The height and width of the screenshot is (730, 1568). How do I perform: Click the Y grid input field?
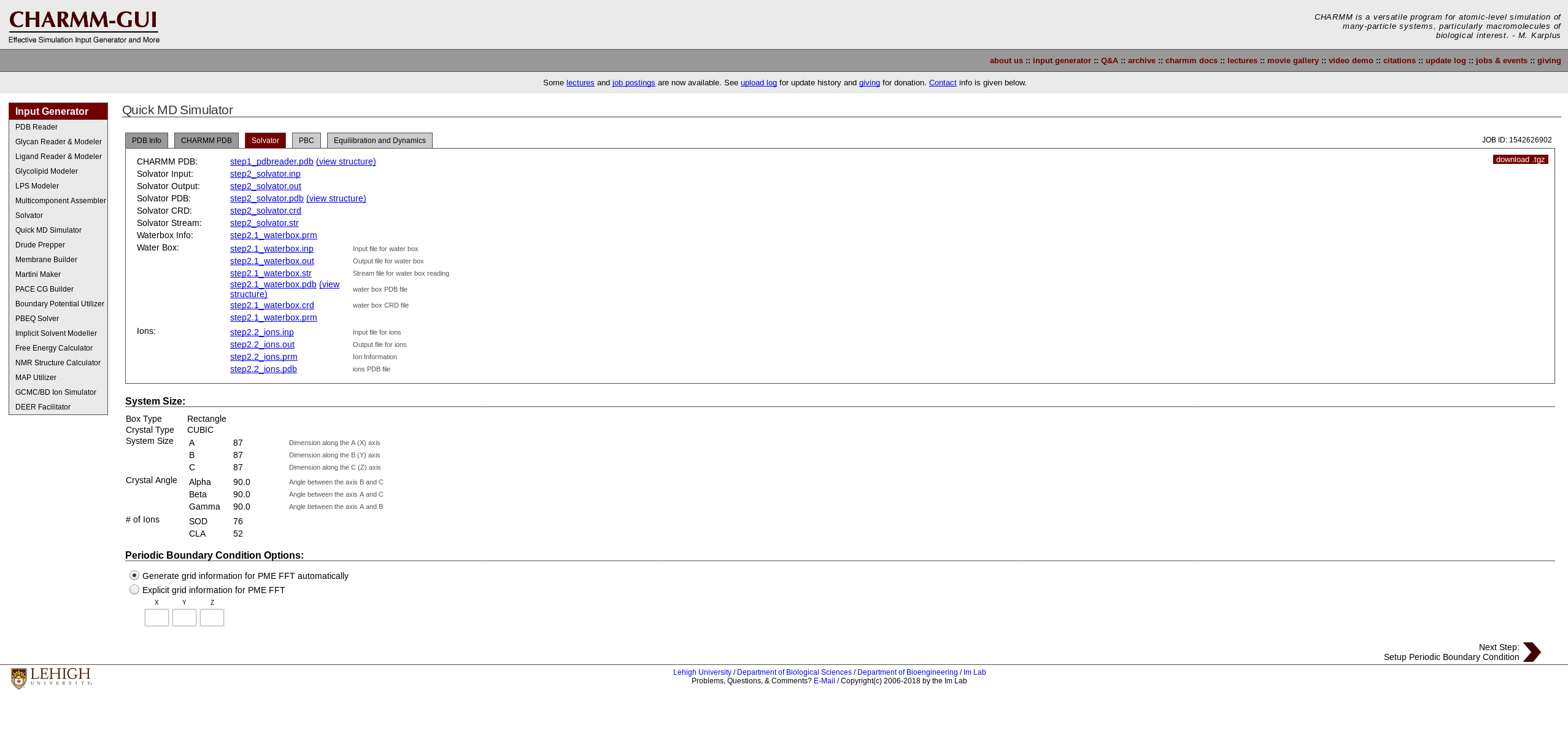coord(184,618)
